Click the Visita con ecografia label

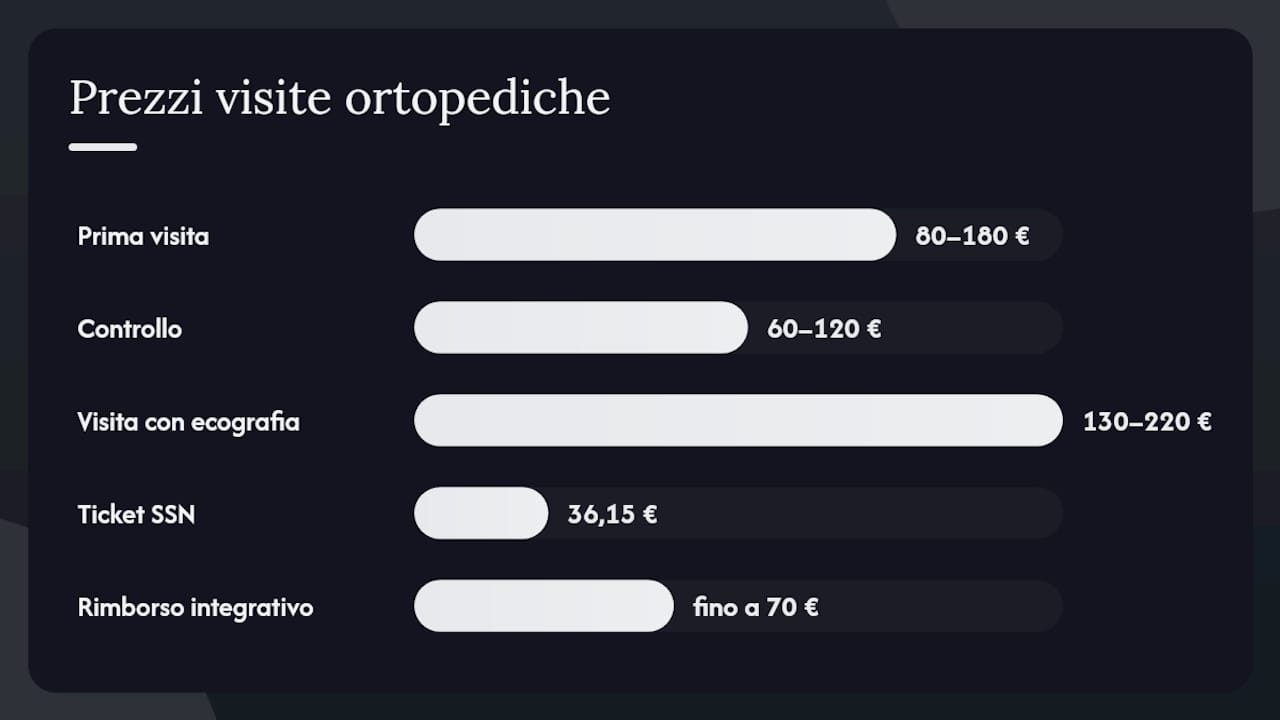(188, 422)
